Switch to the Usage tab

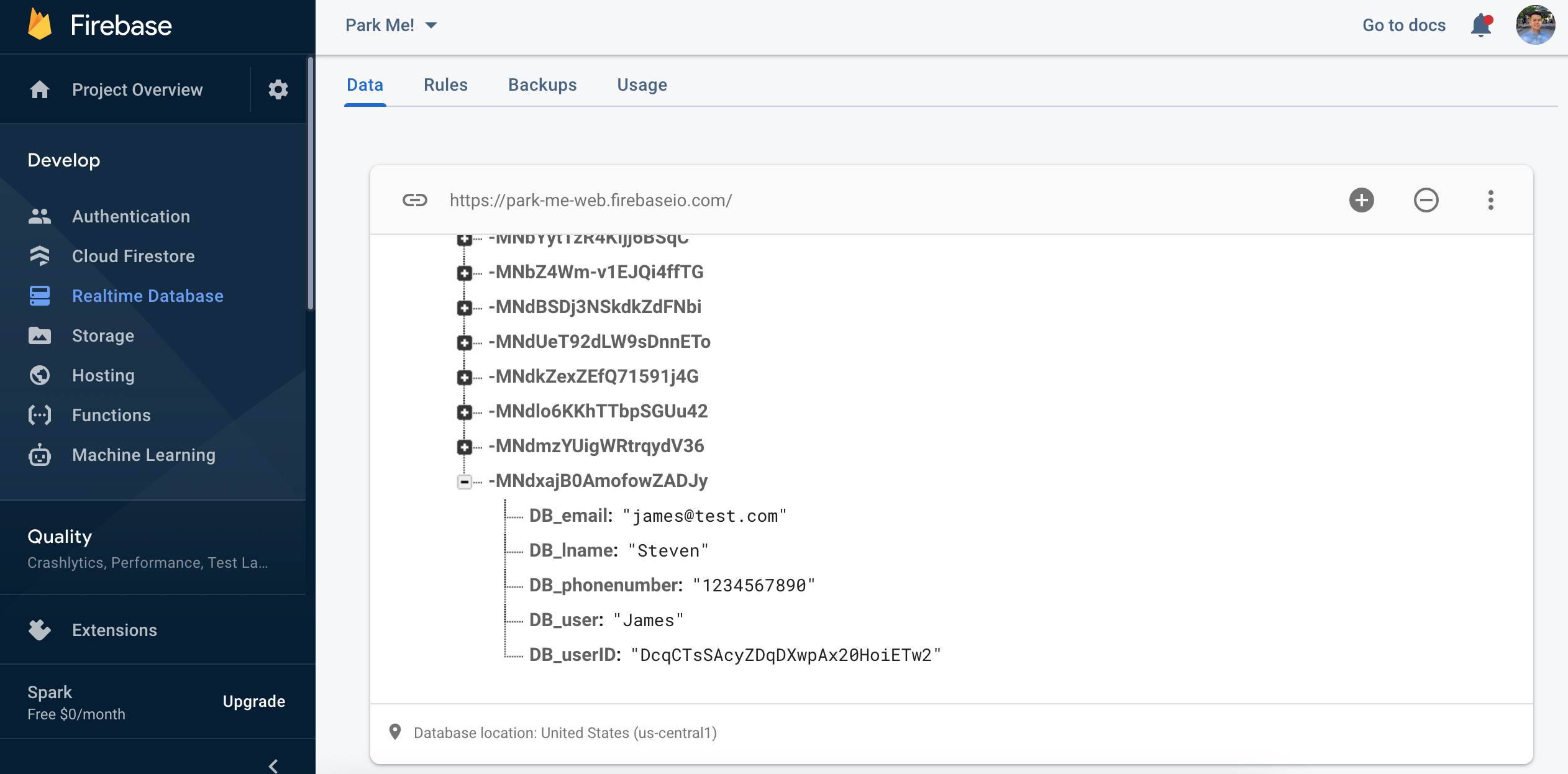point(642,85)
